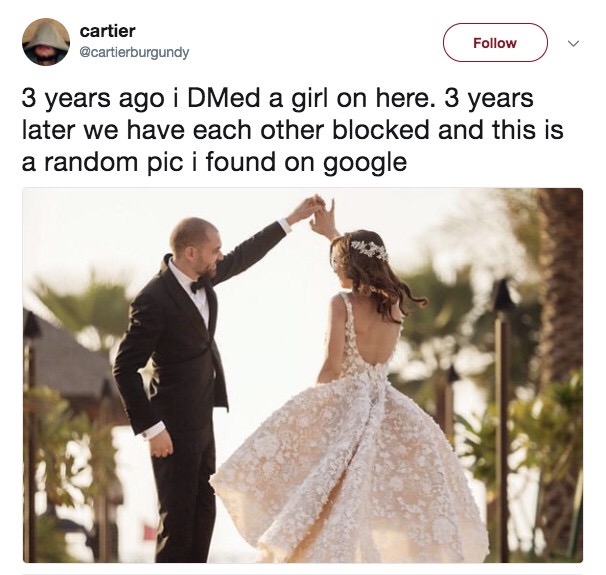This screenshot has width=606, height=575.
Task: Click the bride's floral hair accessory
Action: (369, 250)
